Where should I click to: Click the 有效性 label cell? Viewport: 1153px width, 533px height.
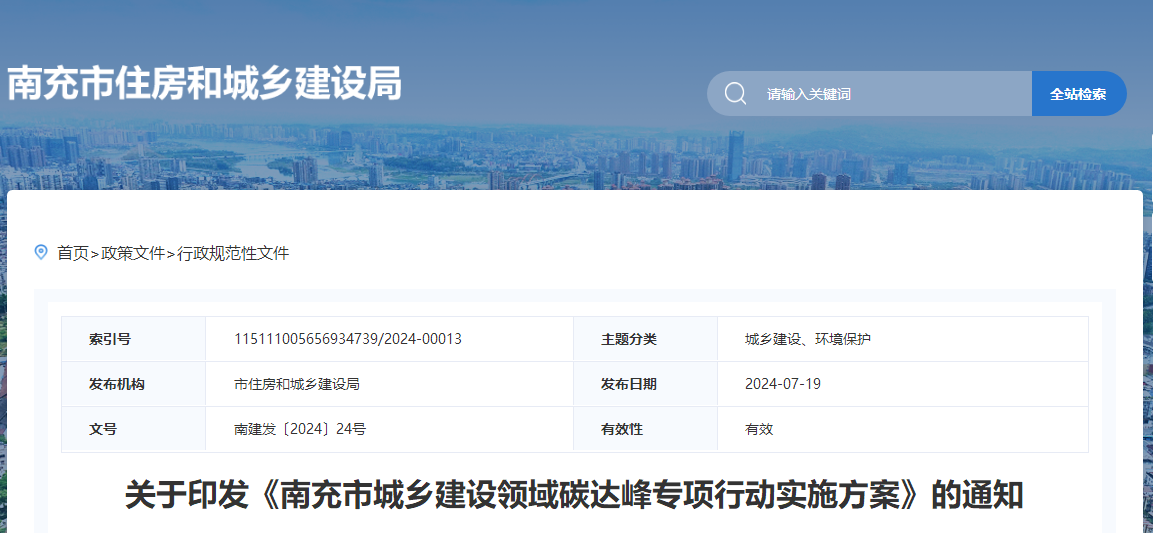pos(621,429)
